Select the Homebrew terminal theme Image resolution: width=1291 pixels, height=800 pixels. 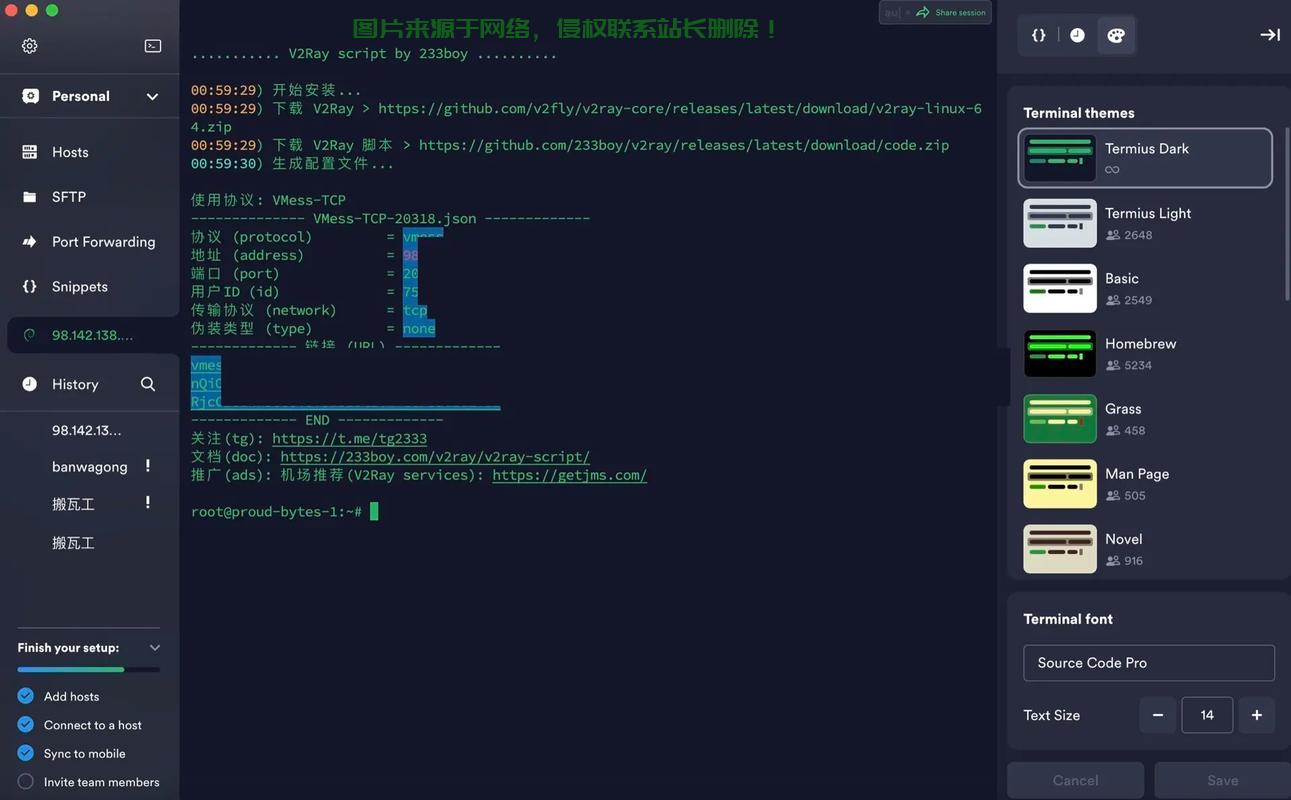(1145, 353)
